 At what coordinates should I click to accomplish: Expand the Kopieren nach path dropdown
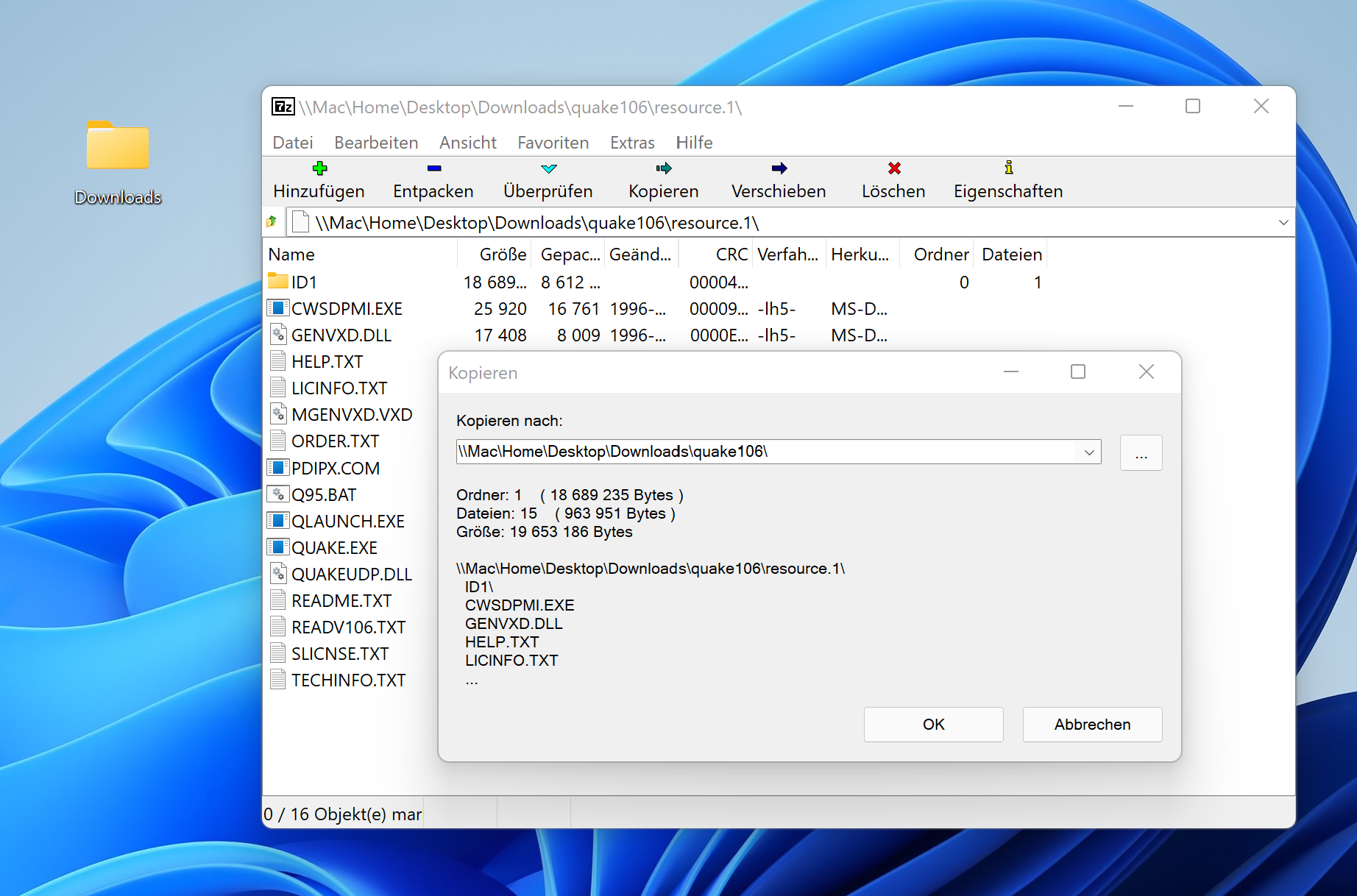point(1089,452)
